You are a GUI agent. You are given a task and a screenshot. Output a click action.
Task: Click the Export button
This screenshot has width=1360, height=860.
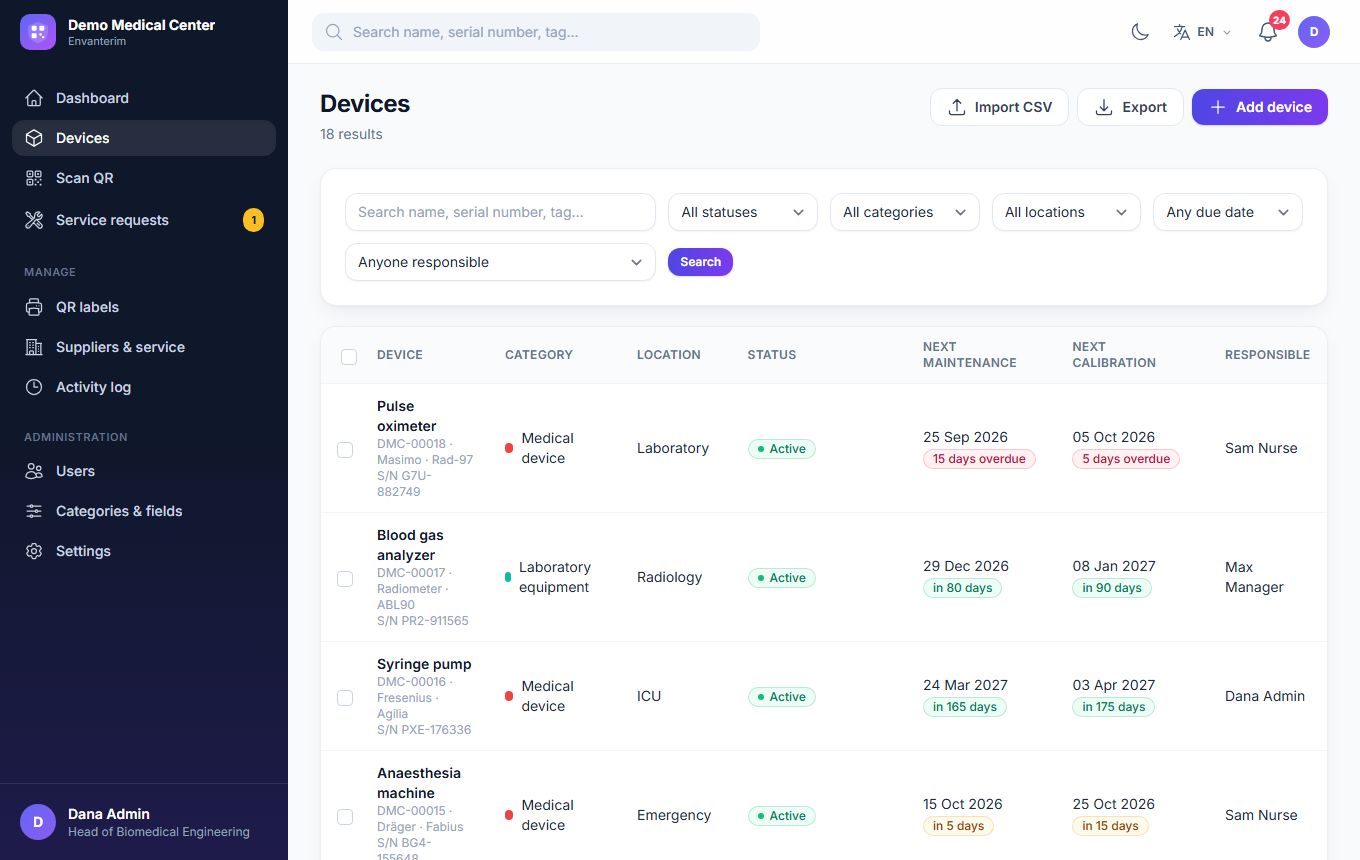(1130, 107)
